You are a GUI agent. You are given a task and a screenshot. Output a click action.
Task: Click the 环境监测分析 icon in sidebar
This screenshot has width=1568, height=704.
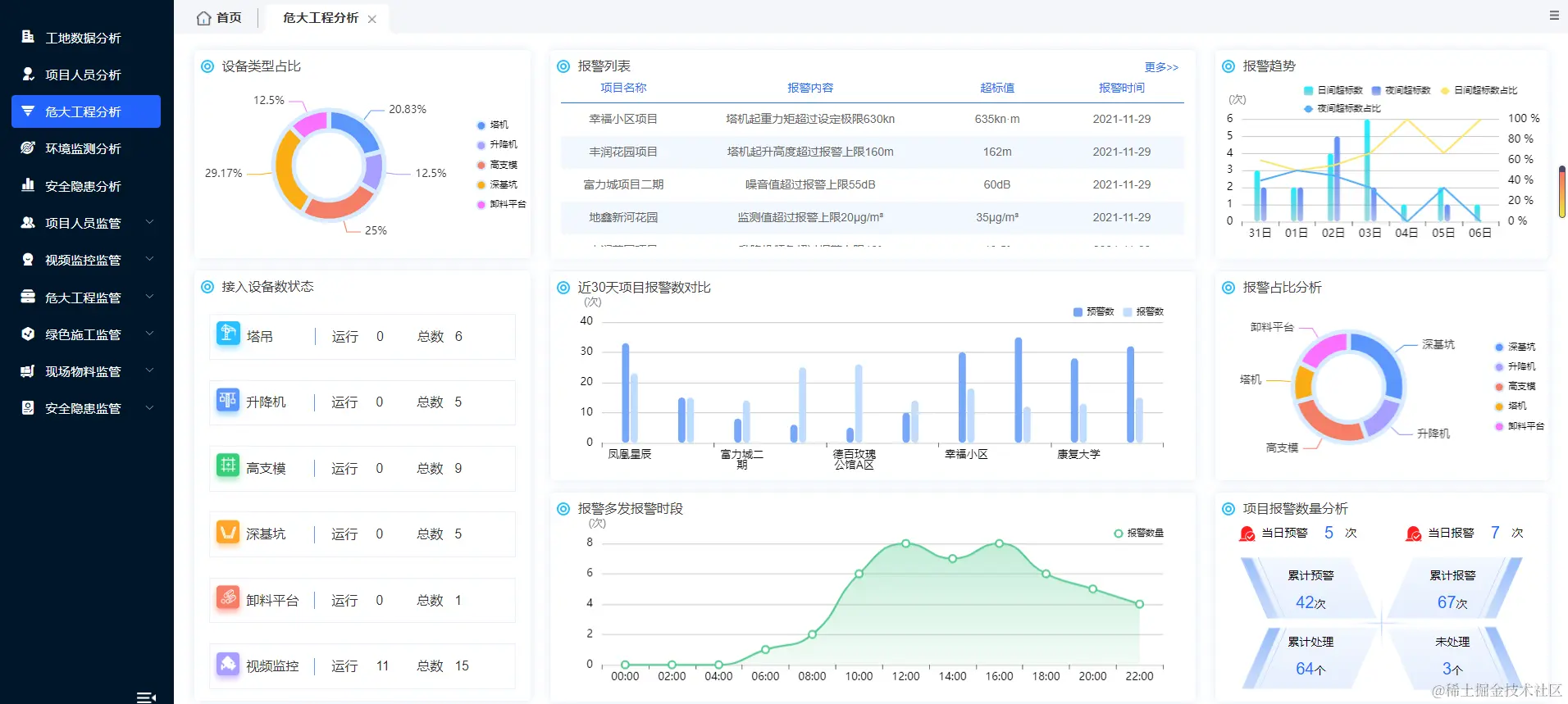(28, 148)
